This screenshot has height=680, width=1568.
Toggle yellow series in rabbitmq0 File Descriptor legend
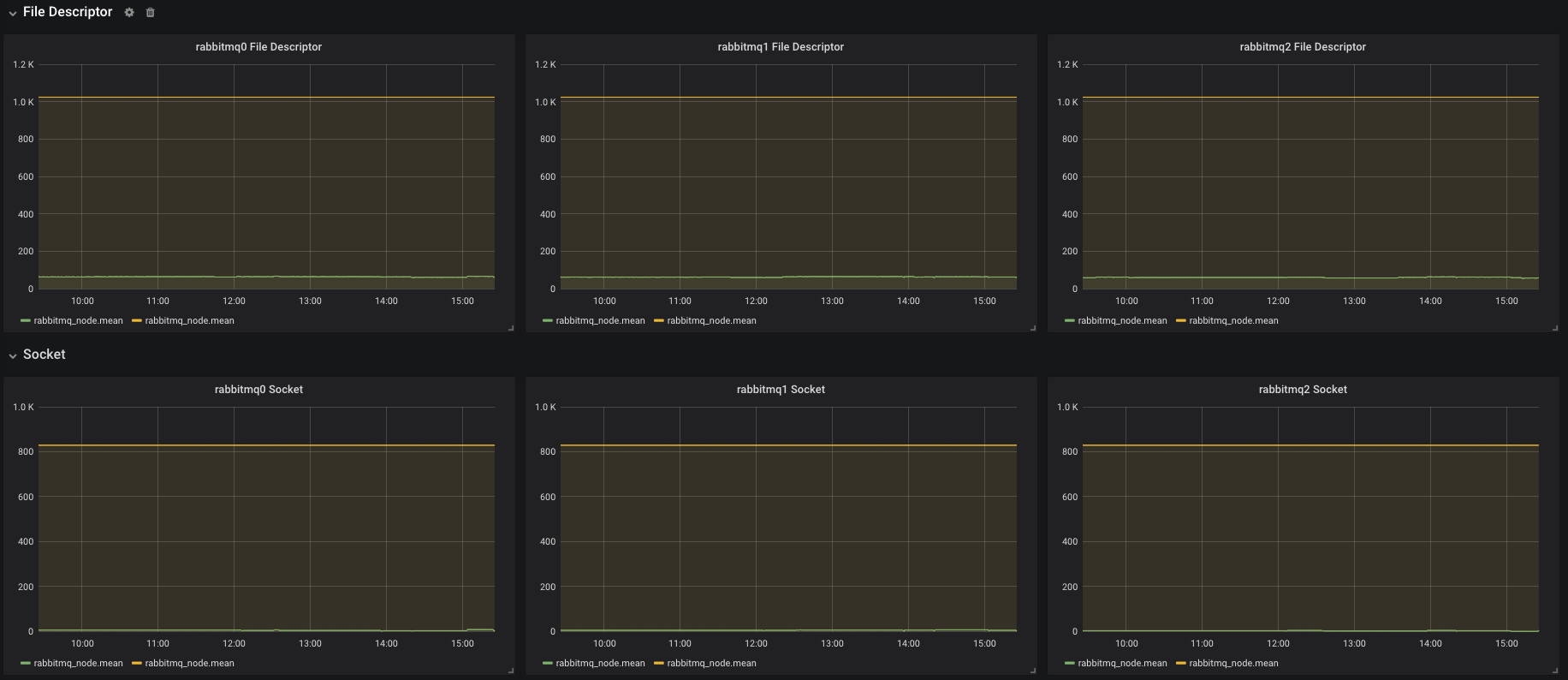(189, 321)
